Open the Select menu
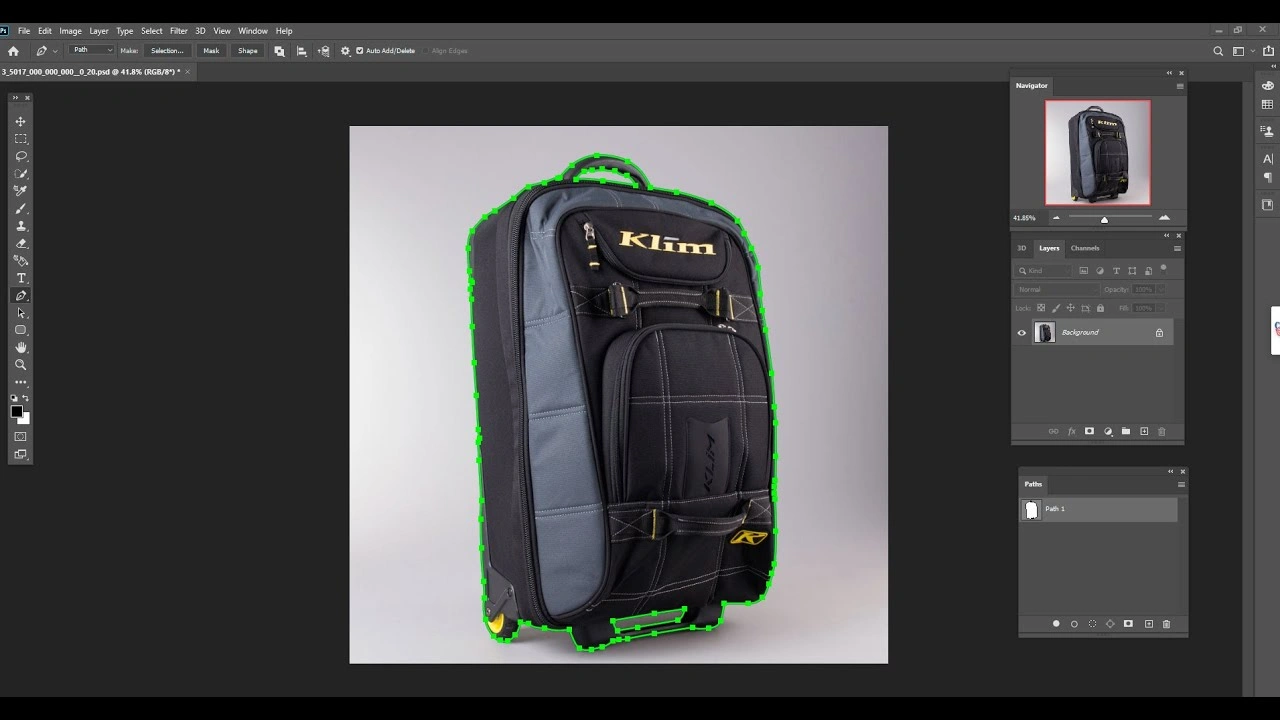1280x720 pixels. pos(151,30)
